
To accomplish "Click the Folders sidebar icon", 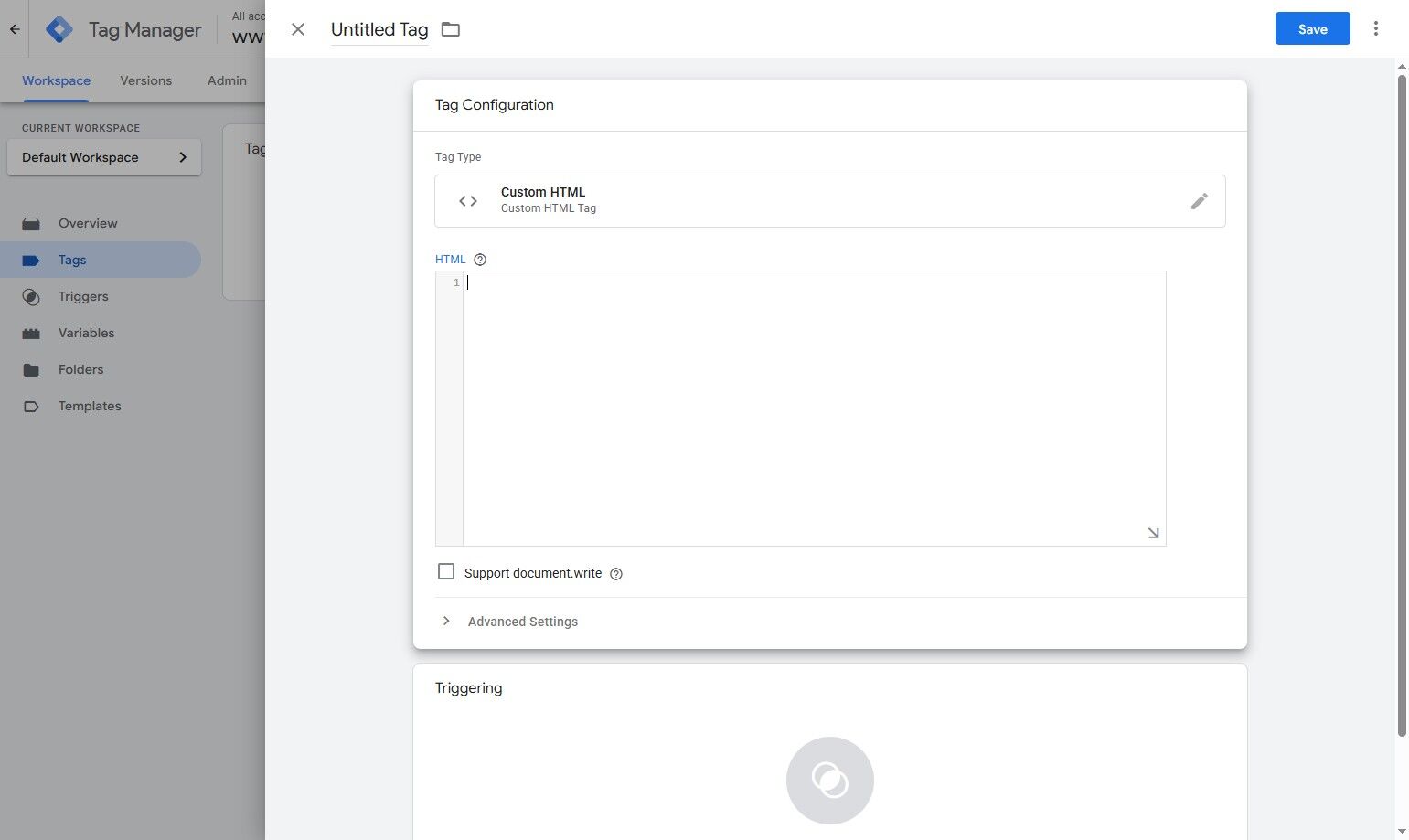I will pyautogui.click(x=31, y=370).
